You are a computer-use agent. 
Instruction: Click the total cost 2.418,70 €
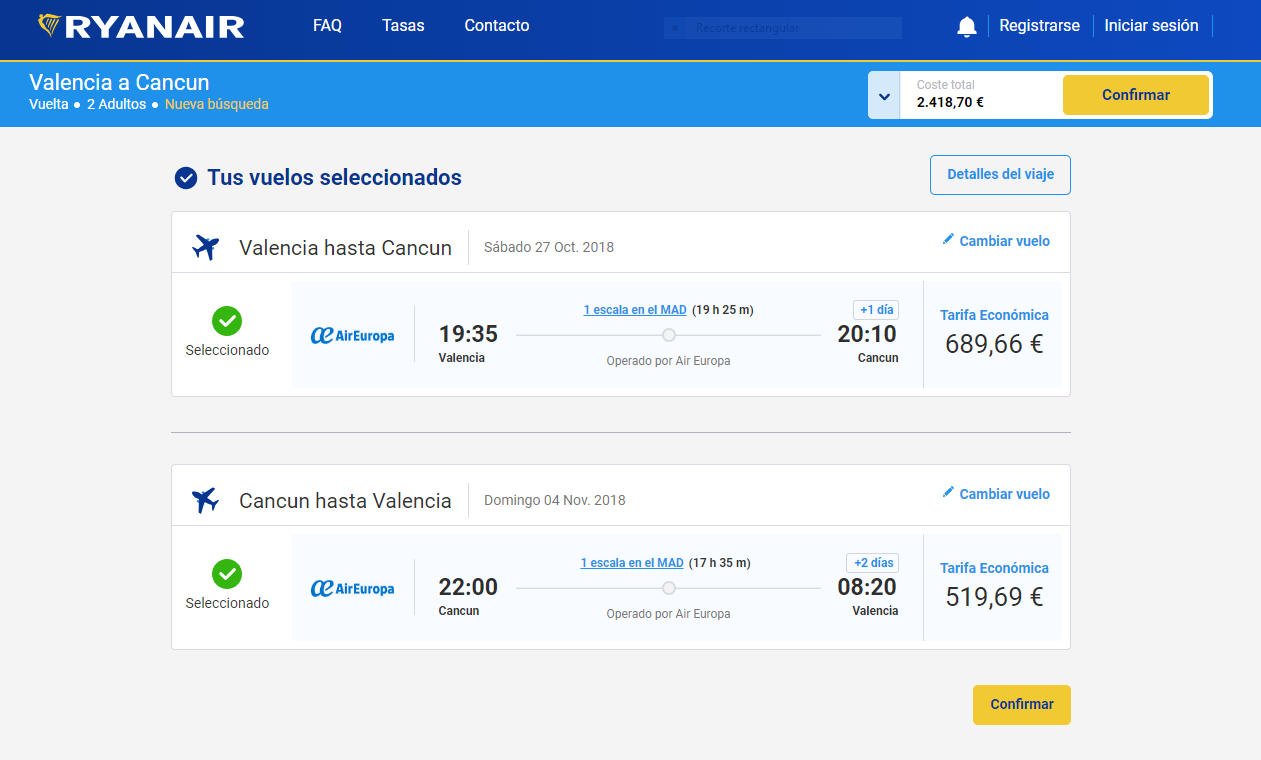[x=950, y=102]
